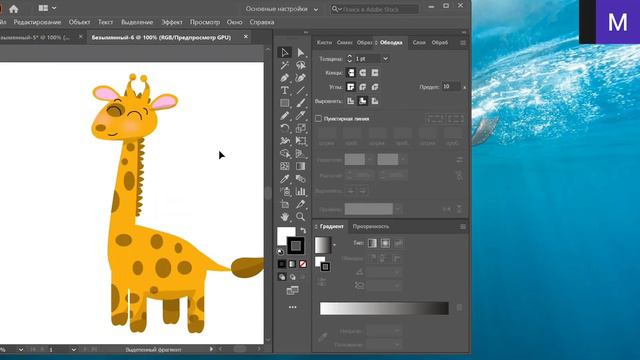640x360 pixels.
Task: Activate the Безымянный-6 document tab
Action: [161, 37]
